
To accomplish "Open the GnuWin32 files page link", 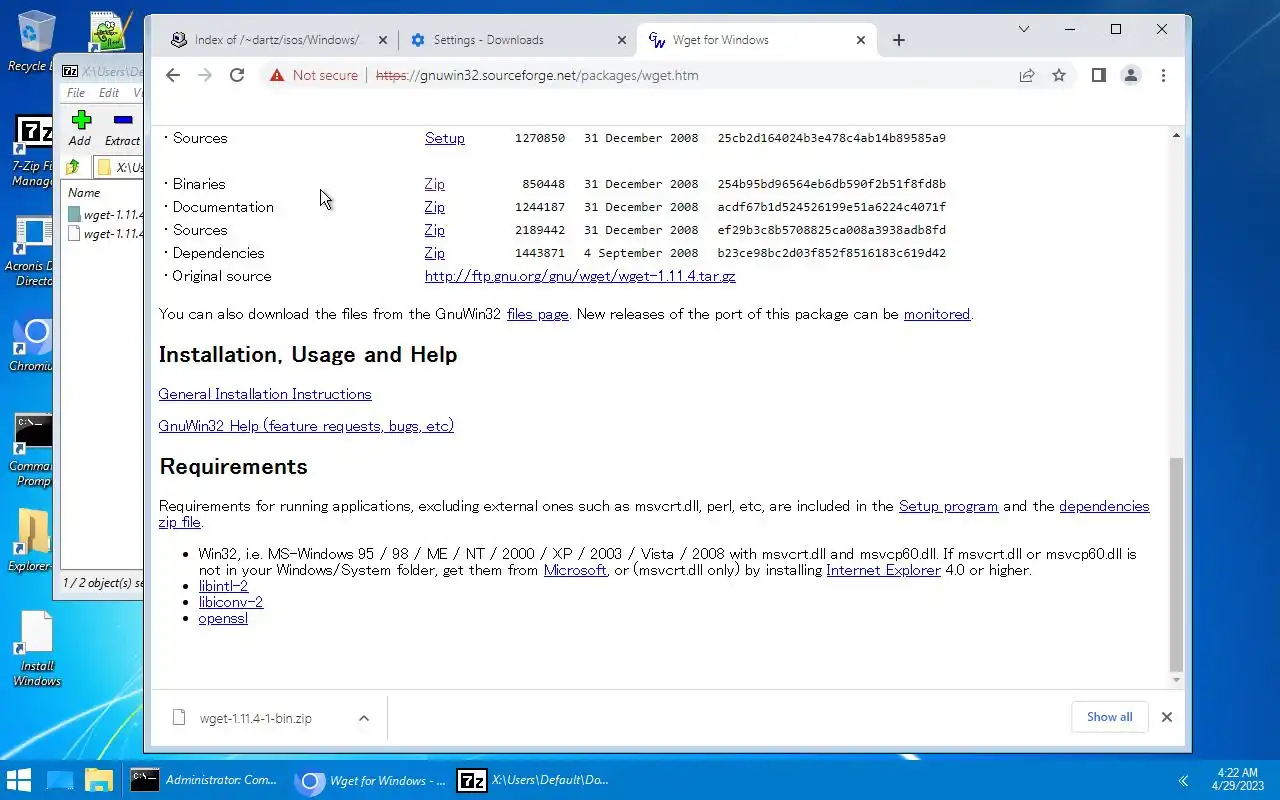I will tap(537, 314).
